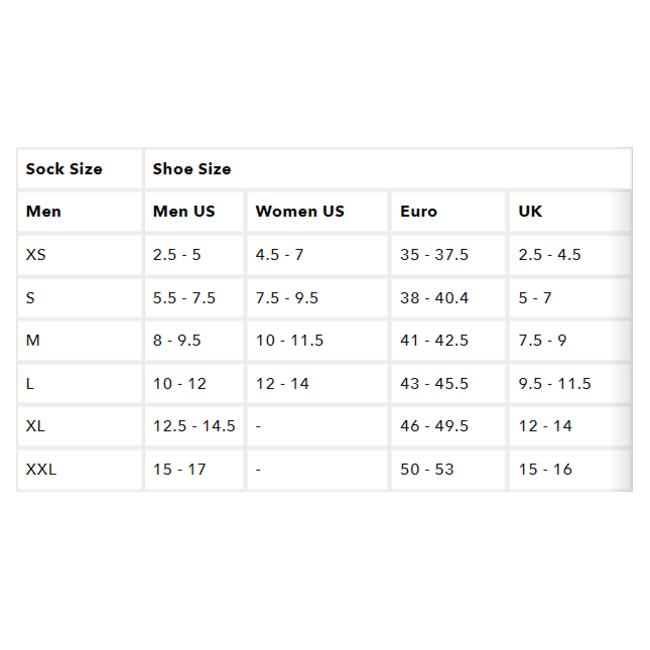The height and width of the screenshot is (650, 650).
Task: Click the UK 7.5 - 9 cell
Action: tap(542, 341)
